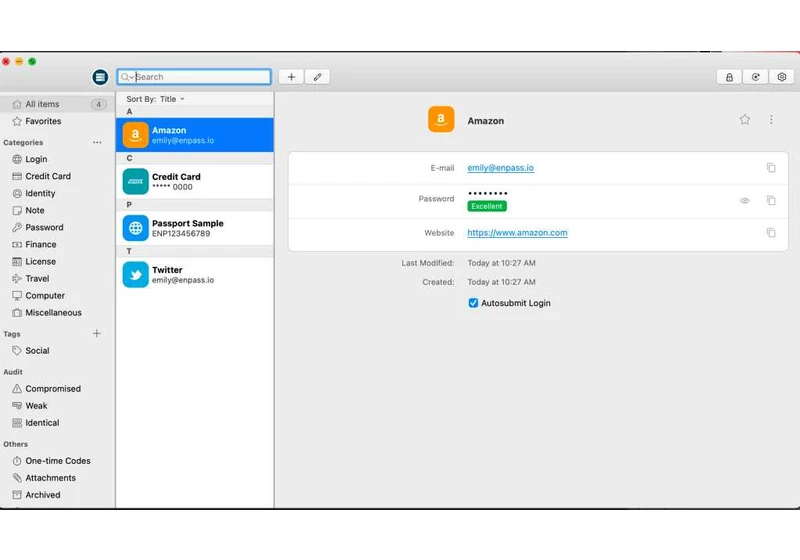Select the Travel category
The height and width of the screenshot is (560, 800).
pos(57,278)
